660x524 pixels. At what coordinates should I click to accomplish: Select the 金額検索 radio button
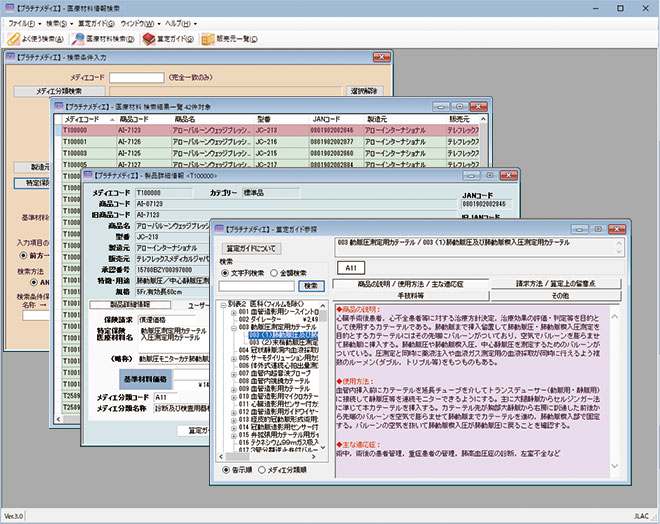click(x=274, y=273)
